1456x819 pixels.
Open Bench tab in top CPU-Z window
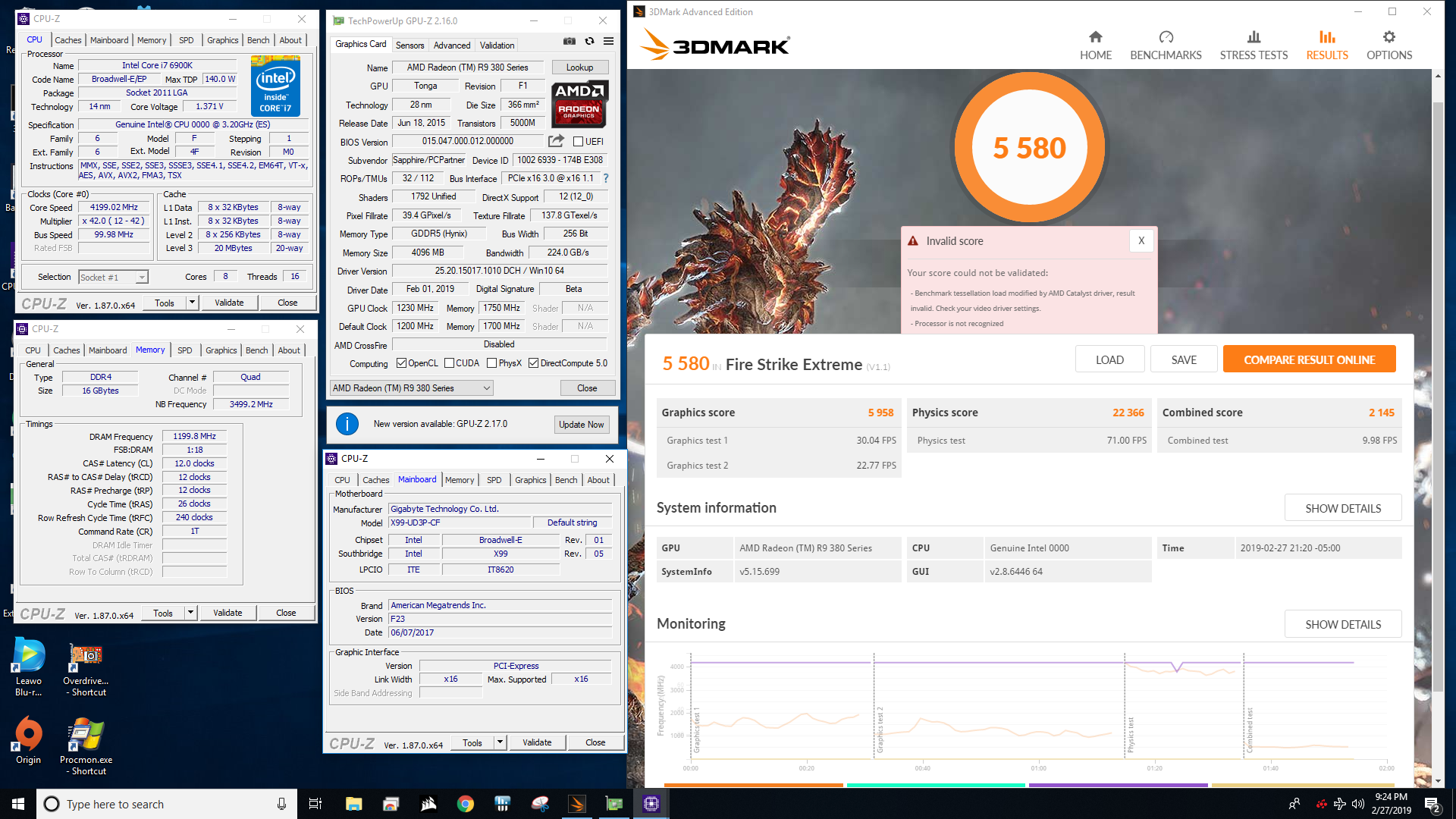(258, 40)
